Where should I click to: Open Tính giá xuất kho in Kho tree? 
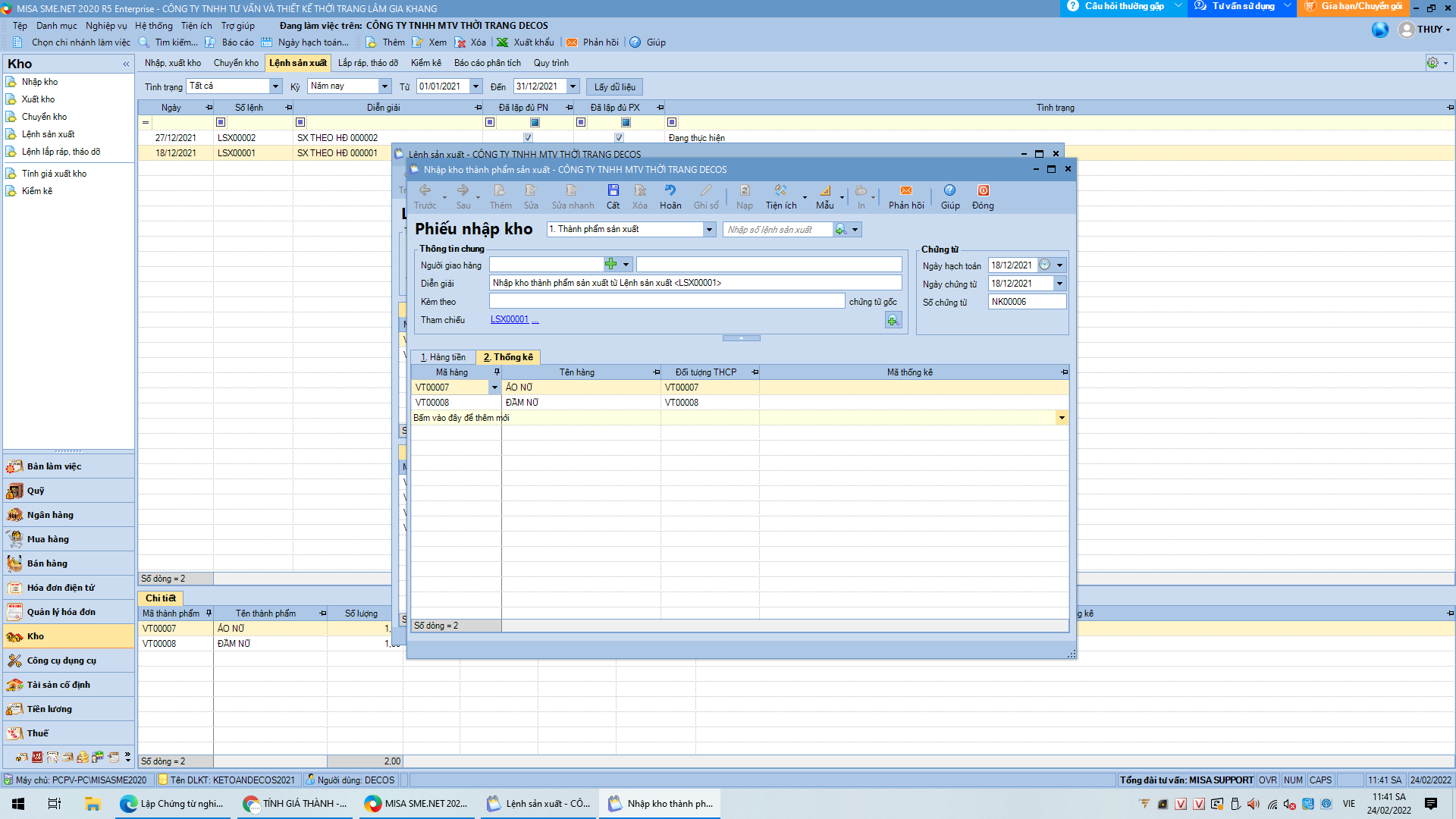click(x=54, y=174)
